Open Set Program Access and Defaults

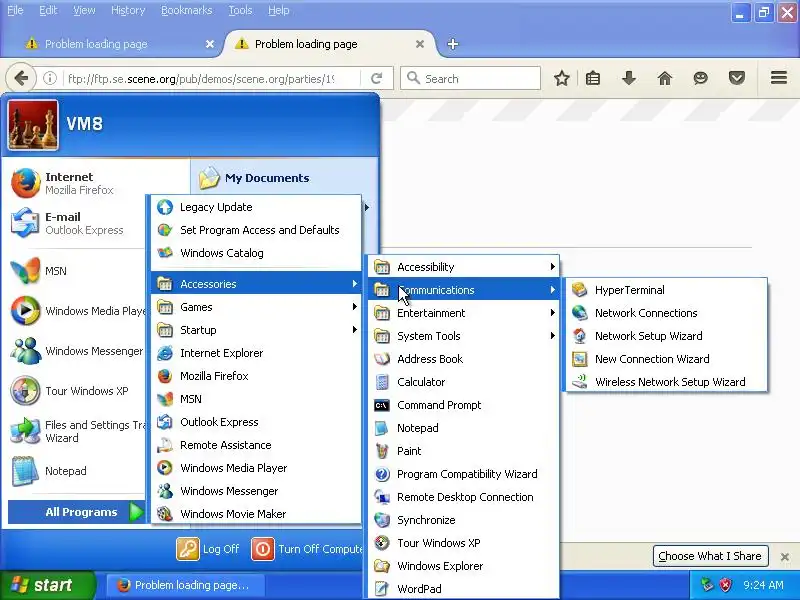256,230
